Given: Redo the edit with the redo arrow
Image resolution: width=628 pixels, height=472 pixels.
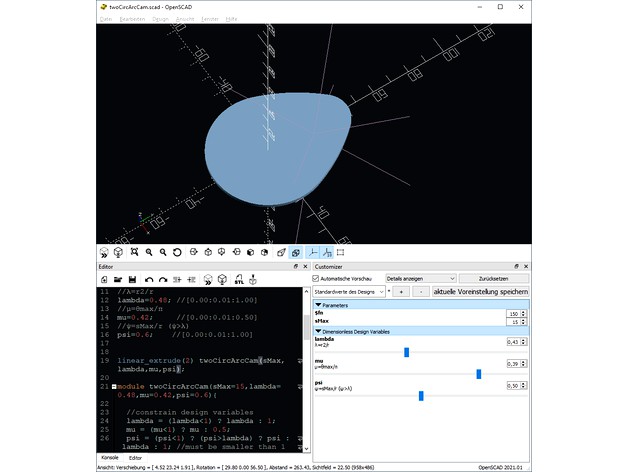Looking at the screenshot, I should tap(163, 280).
